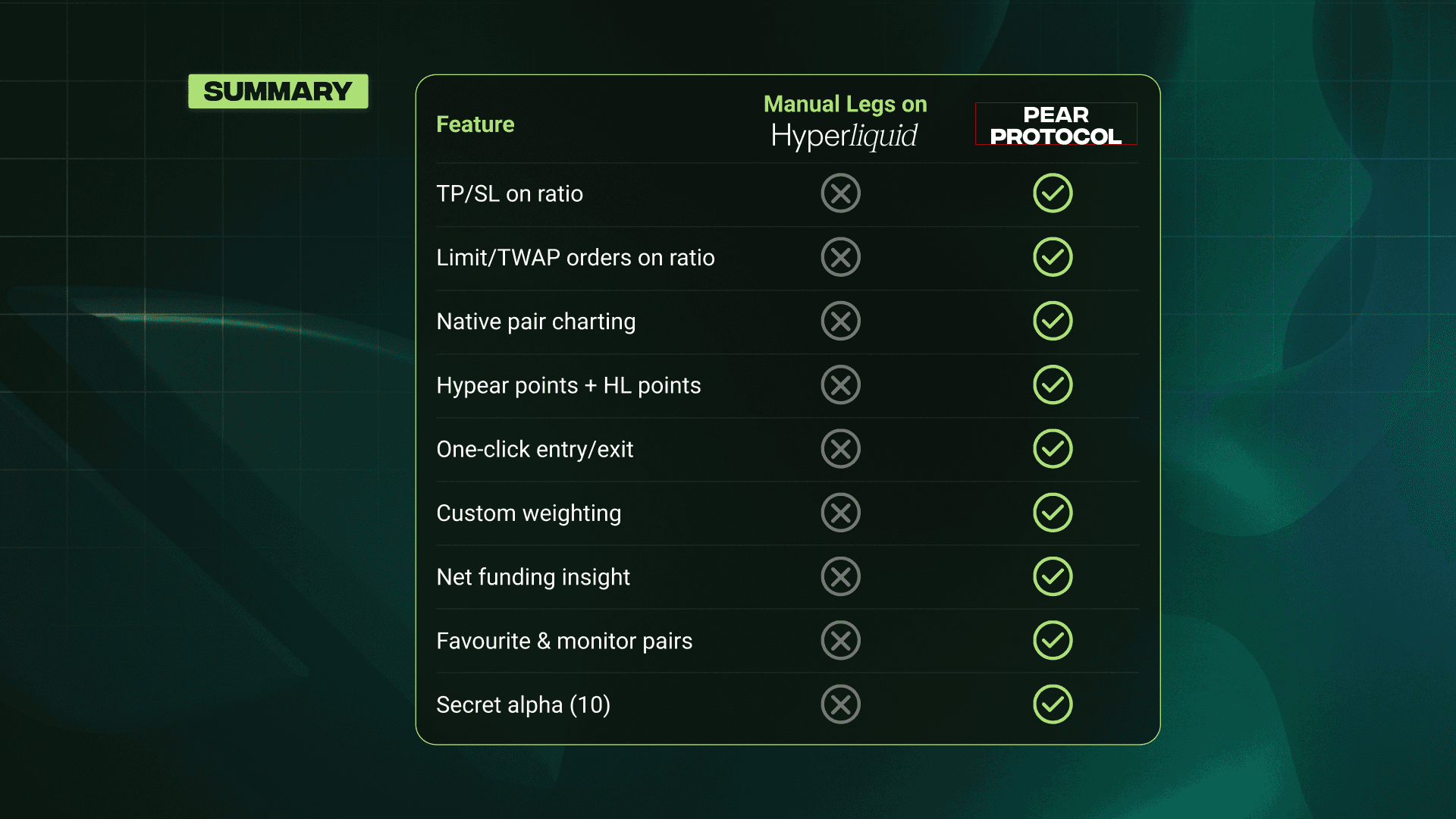Select the Favourite & monitor pairs label
The image size is (1456, 819).
pyautogui.click(x=564, y=642)
